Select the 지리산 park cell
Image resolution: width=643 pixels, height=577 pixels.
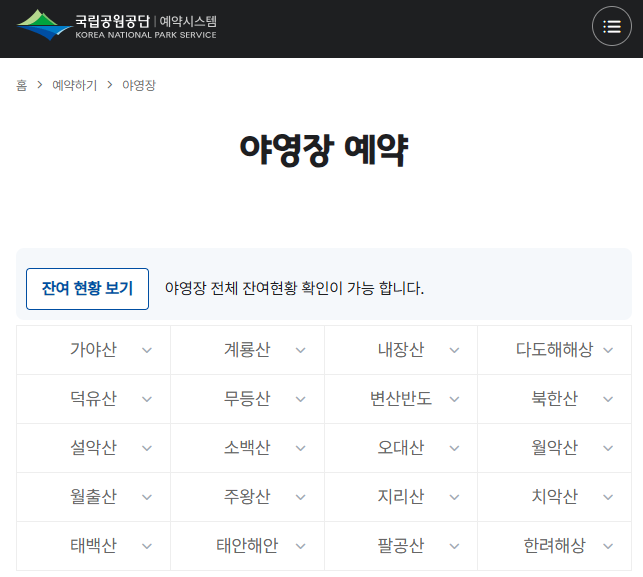(401, 497)
